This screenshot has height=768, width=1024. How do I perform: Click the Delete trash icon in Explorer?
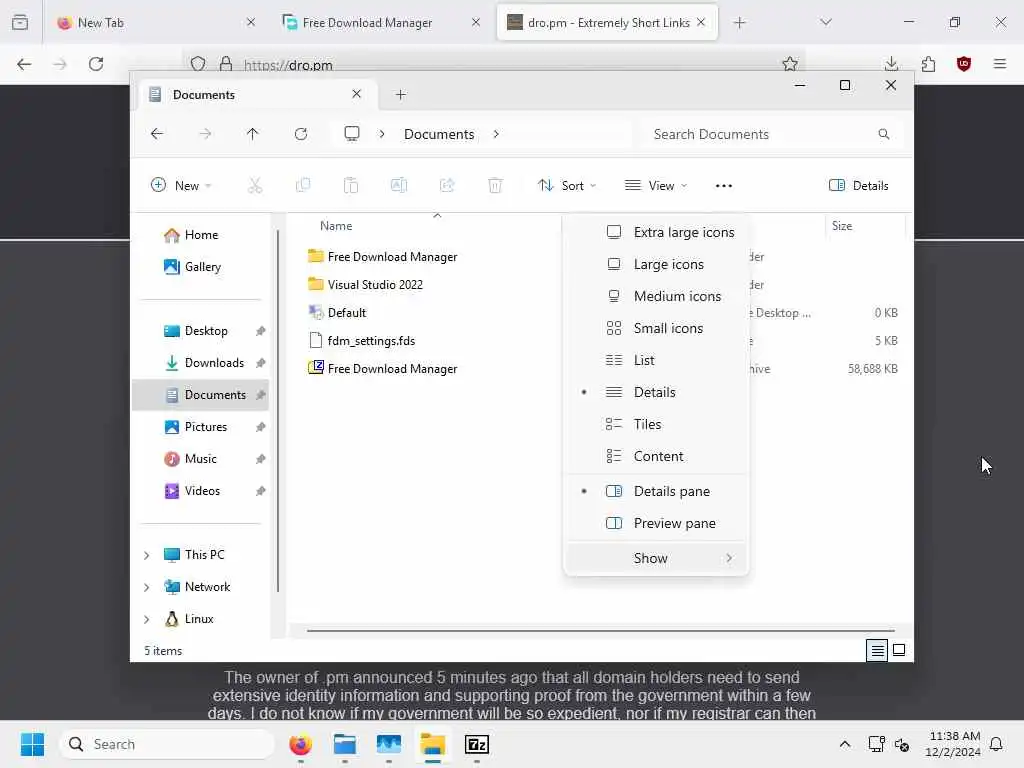point(495,186)
